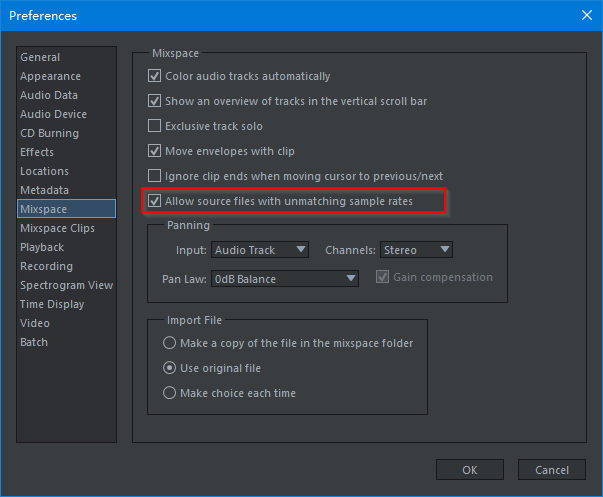Select Make a copy in mixspace folder
This screenshot has height=497, width=603.
coord(169,343)
